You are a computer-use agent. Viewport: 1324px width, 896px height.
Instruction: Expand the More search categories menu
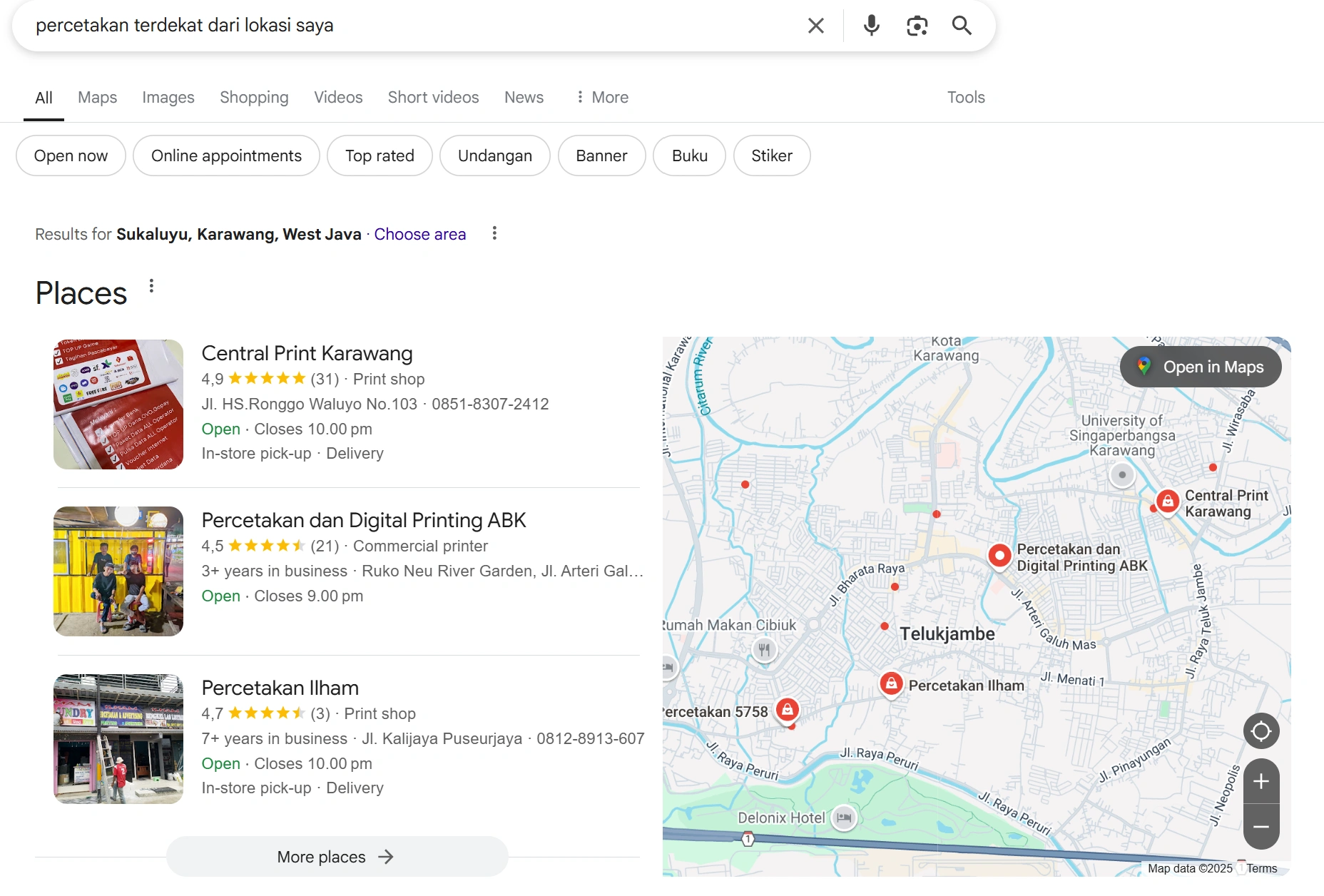602,97
